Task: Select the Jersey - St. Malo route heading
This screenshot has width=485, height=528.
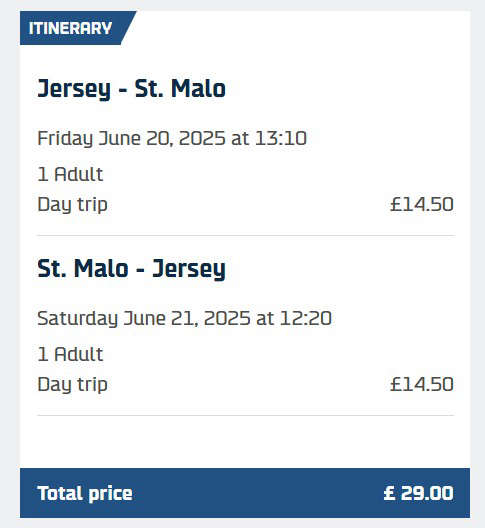Action: point(131,89)
